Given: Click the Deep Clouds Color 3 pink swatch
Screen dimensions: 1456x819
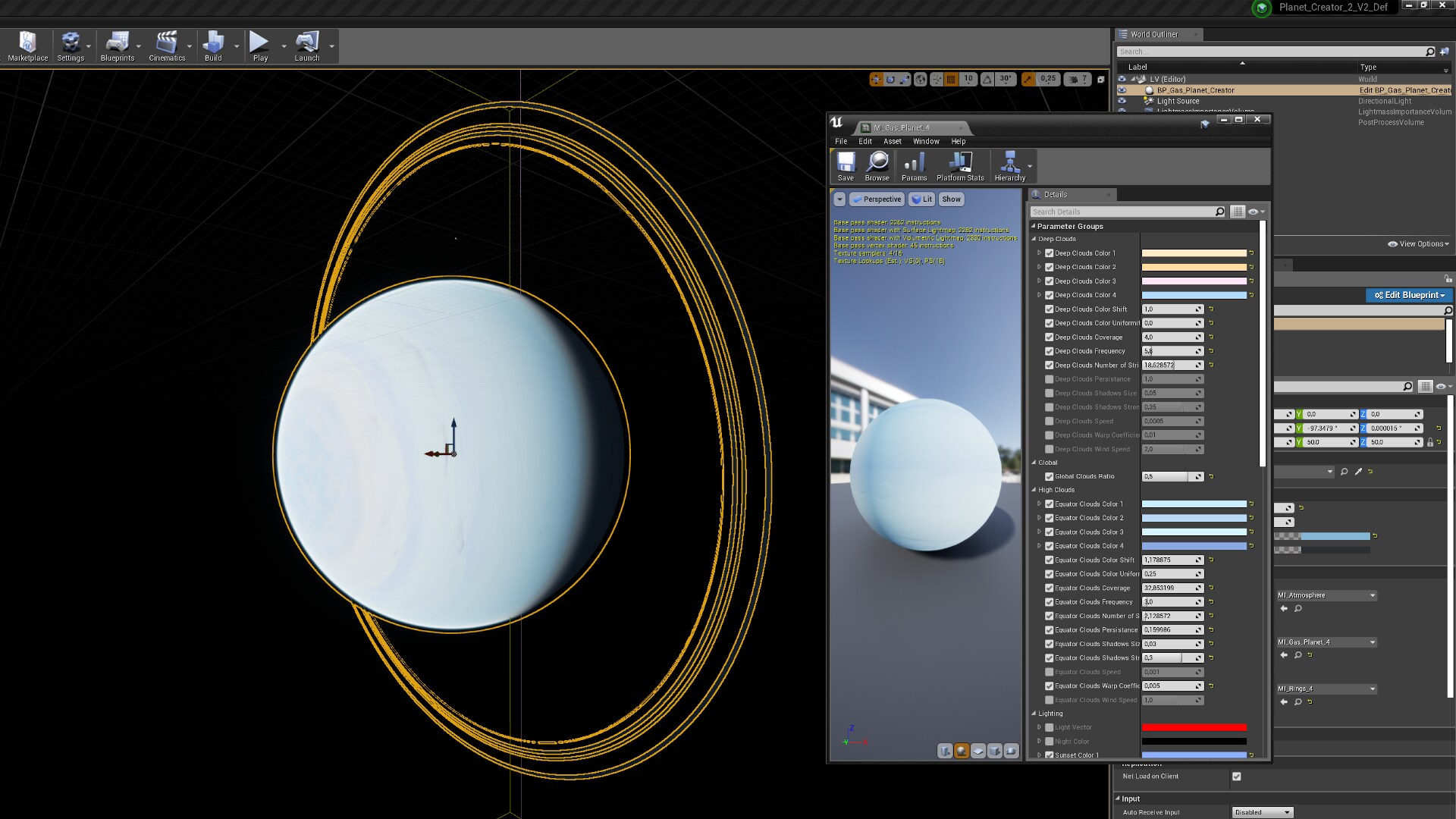Looking at the screenshot, I should click(1195, 281).
